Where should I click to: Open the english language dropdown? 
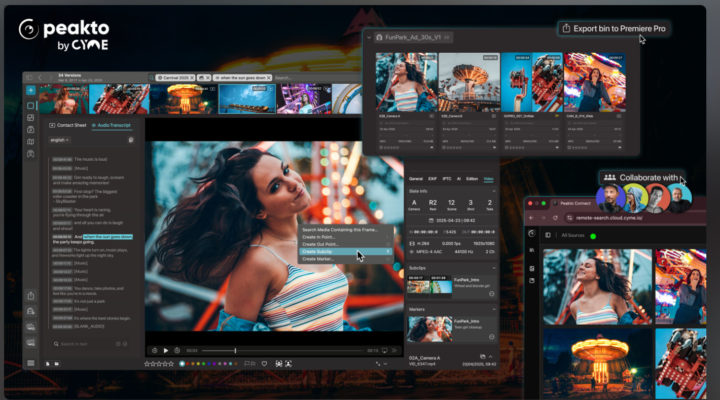(60, 140)
